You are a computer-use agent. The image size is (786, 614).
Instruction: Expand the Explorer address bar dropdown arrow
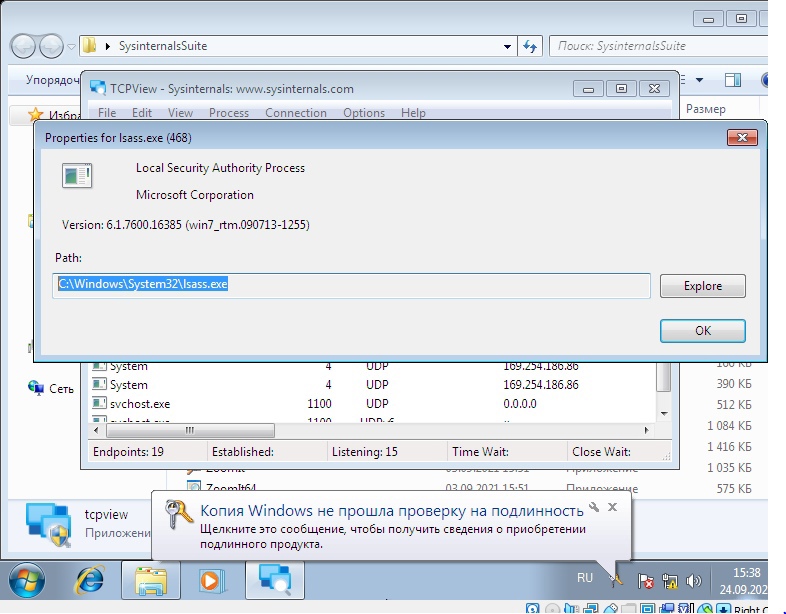coord(507,47)
